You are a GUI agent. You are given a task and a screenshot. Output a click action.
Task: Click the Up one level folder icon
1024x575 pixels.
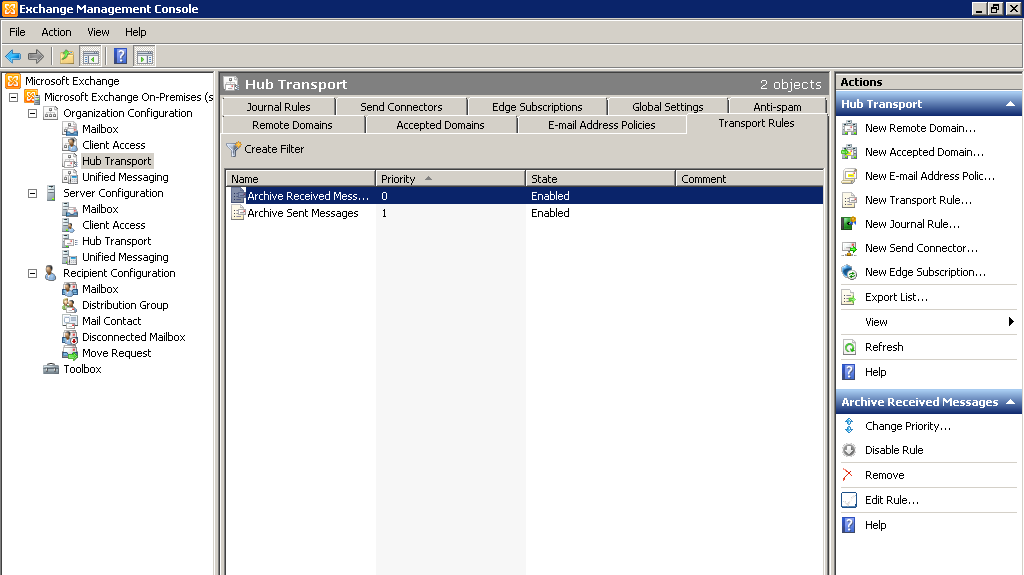(67, 57)
